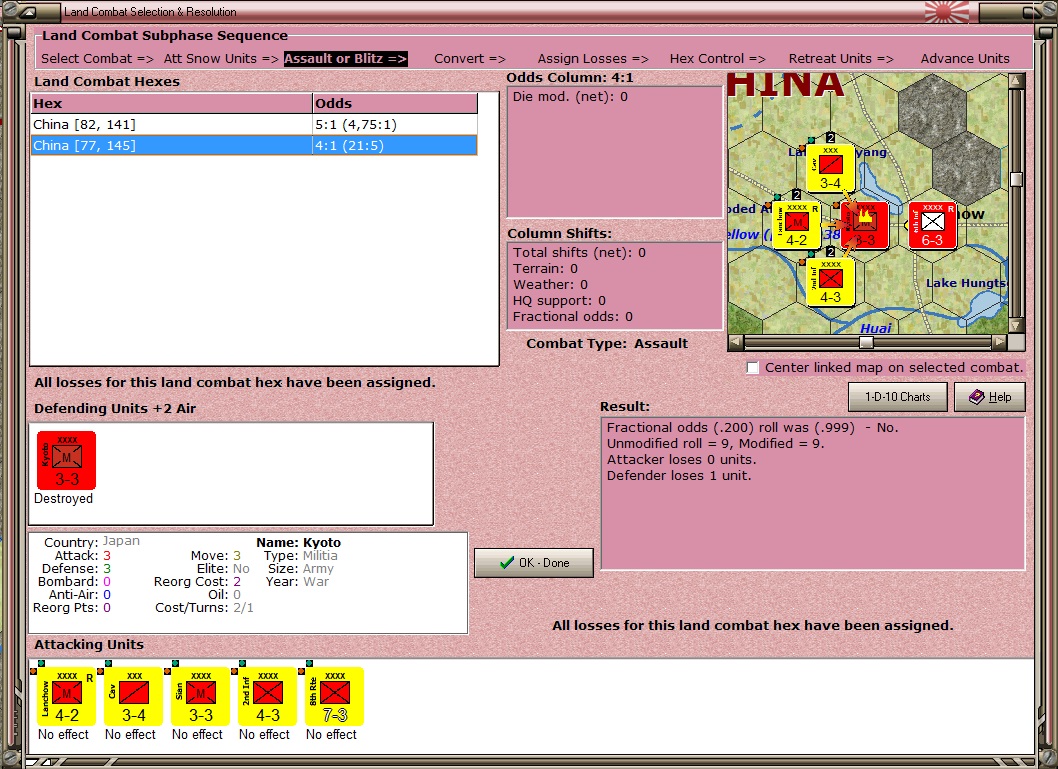Click the Cav 3-4 counter on map
This screenshot has height=769, width=1058.
click(x=830, y=168)
